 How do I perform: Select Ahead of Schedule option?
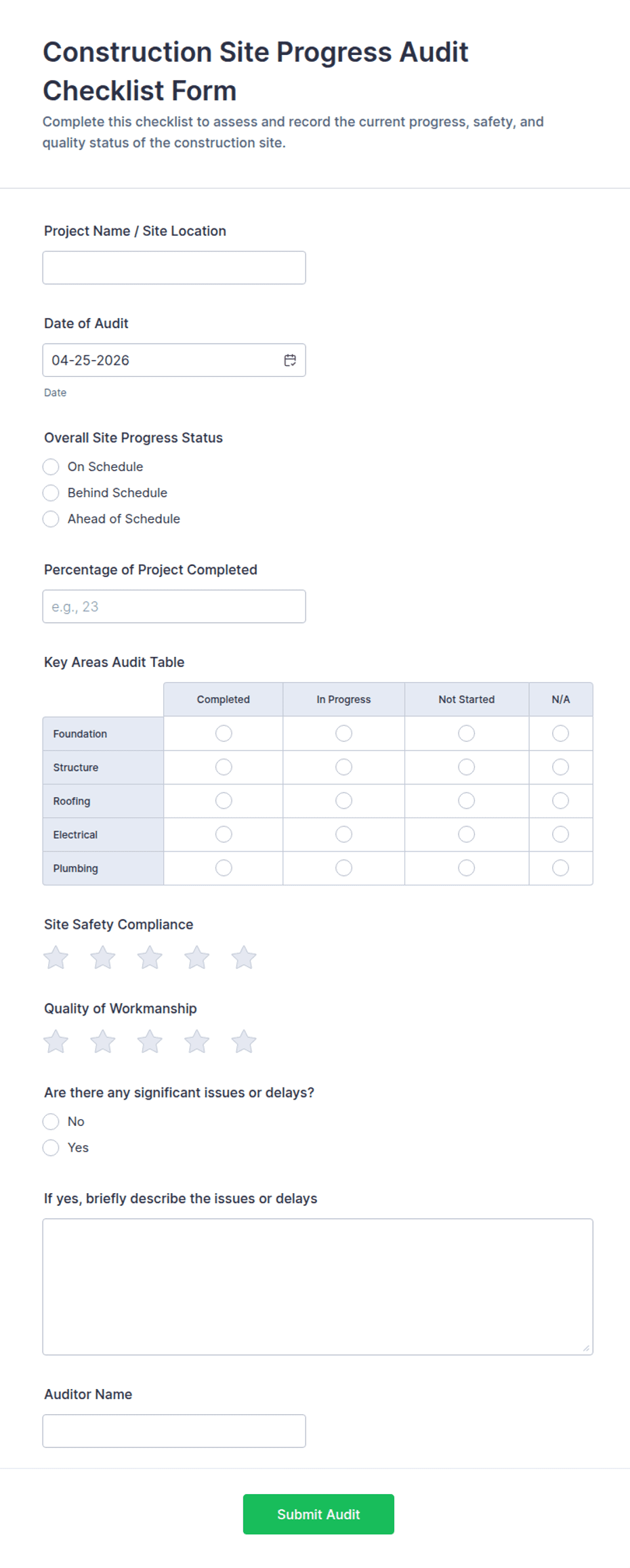point(51,519)
